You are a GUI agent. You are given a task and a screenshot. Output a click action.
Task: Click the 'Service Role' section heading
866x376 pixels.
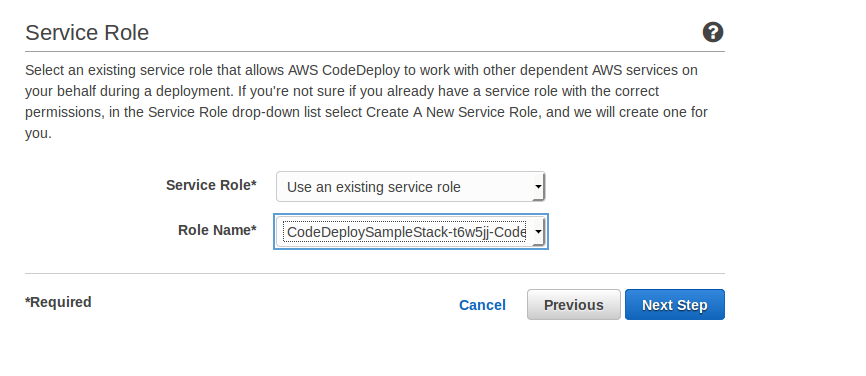[x=87, y=33]
